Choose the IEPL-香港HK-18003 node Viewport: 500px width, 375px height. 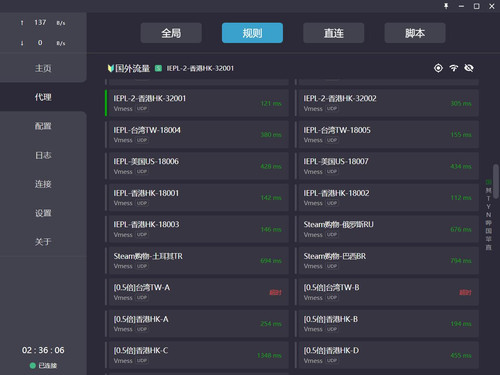pyautogui.click(x=197, y=229)
